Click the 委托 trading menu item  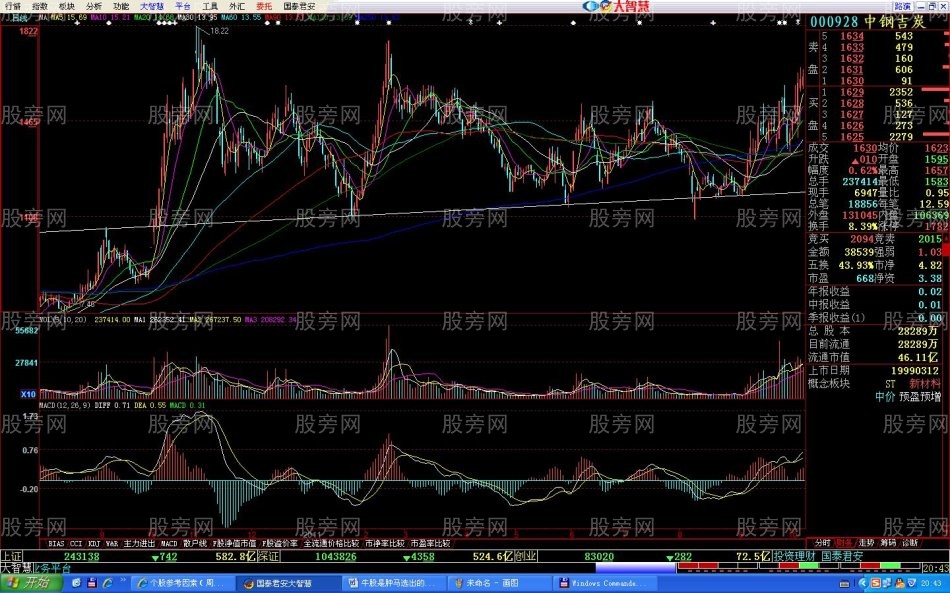coord(263,6)
